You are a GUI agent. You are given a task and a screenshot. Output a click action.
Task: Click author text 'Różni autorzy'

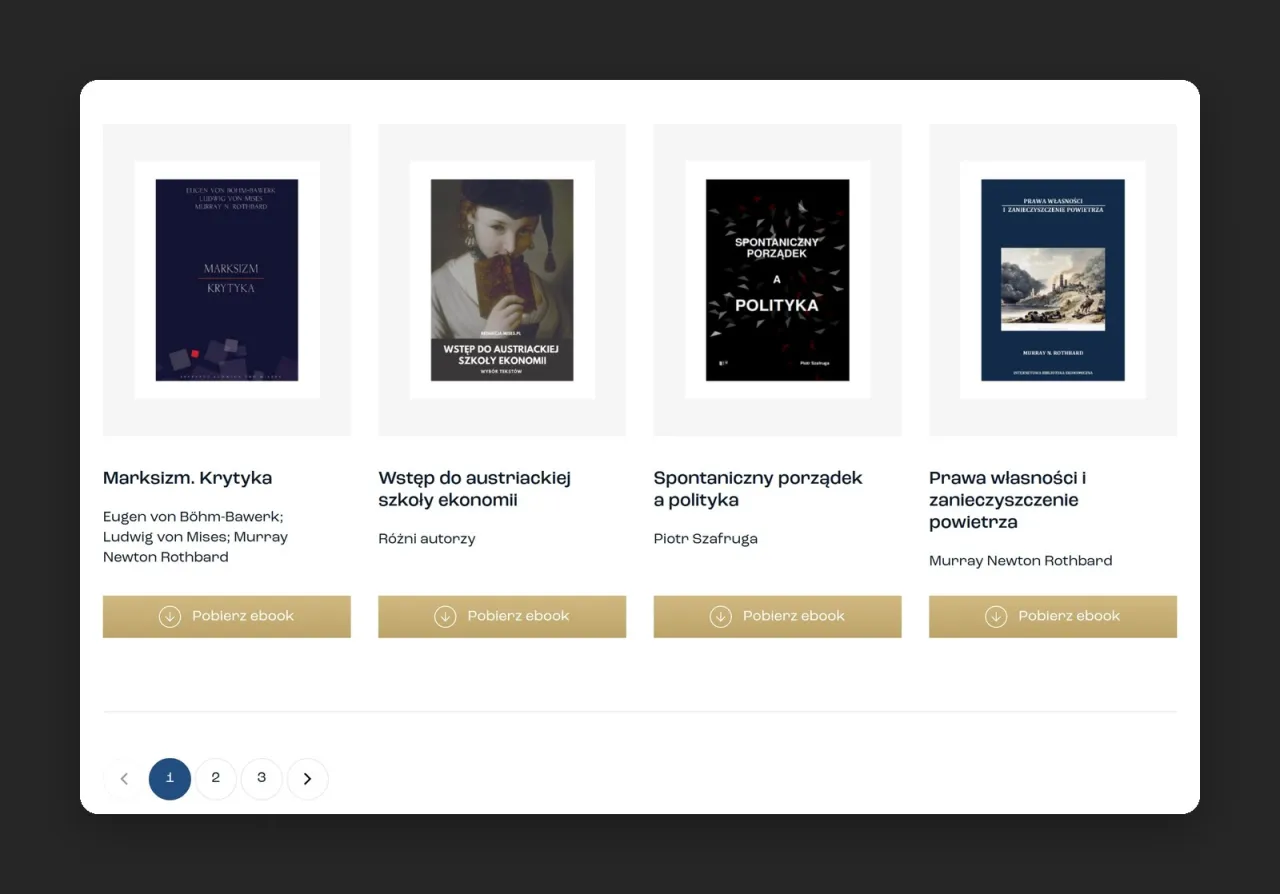pyautogui.click(x=427, y=539)
